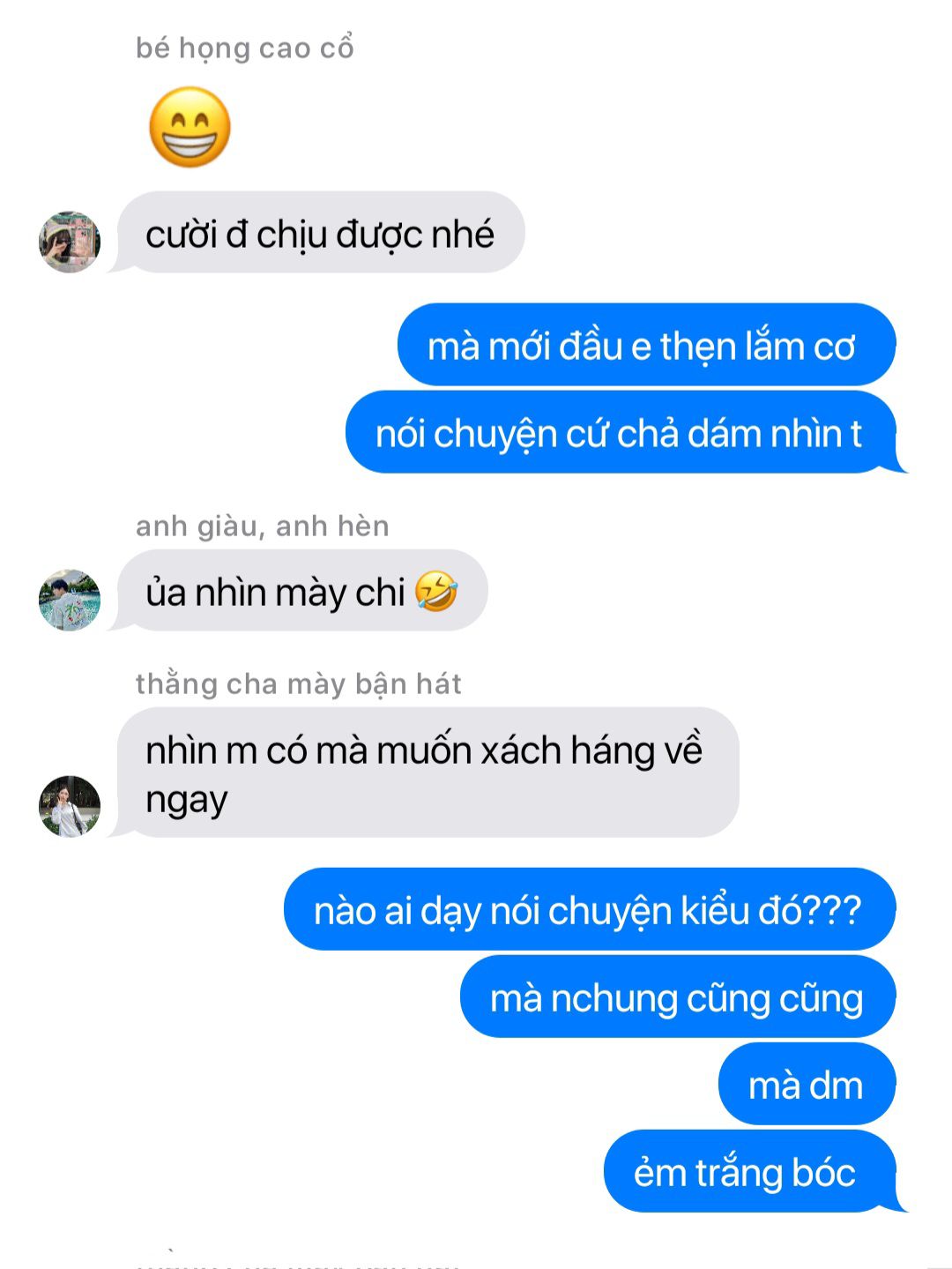Tap the "ủa nhìn mày chi" message bubble
The width and height of the screenshot is (952, 1269).
point(302,591)
